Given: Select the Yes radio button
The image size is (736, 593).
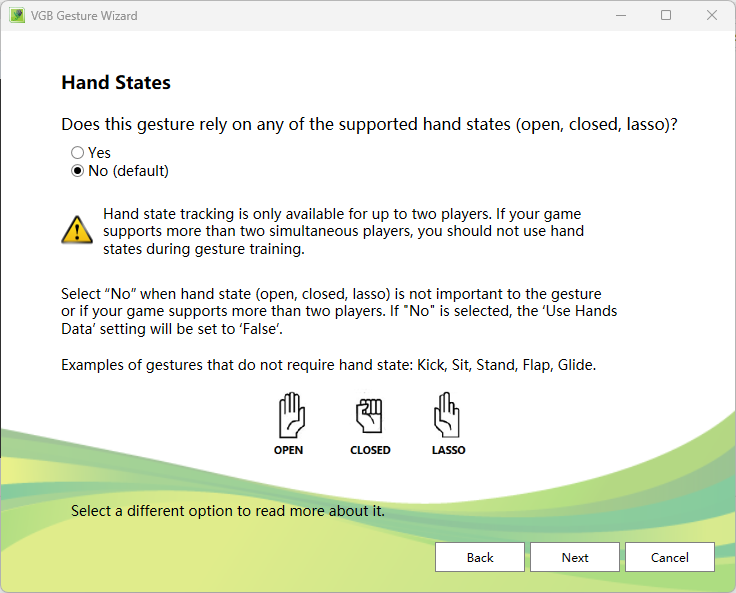Looking at the screenshot, I should point(78,153).
